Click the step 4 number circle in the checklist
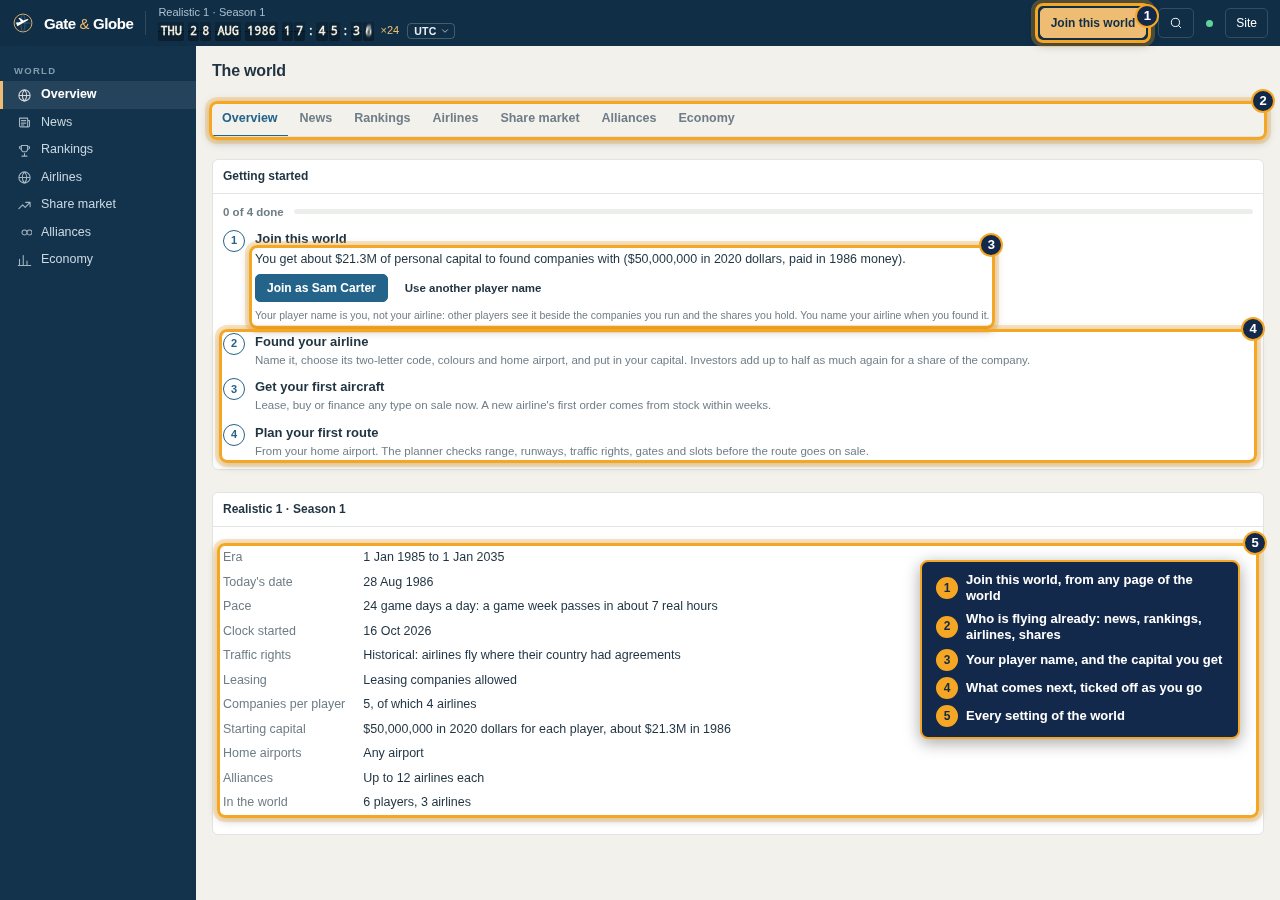Viewport: 1280px width, 900px height. pyautogui.click(x=234, y=435)
